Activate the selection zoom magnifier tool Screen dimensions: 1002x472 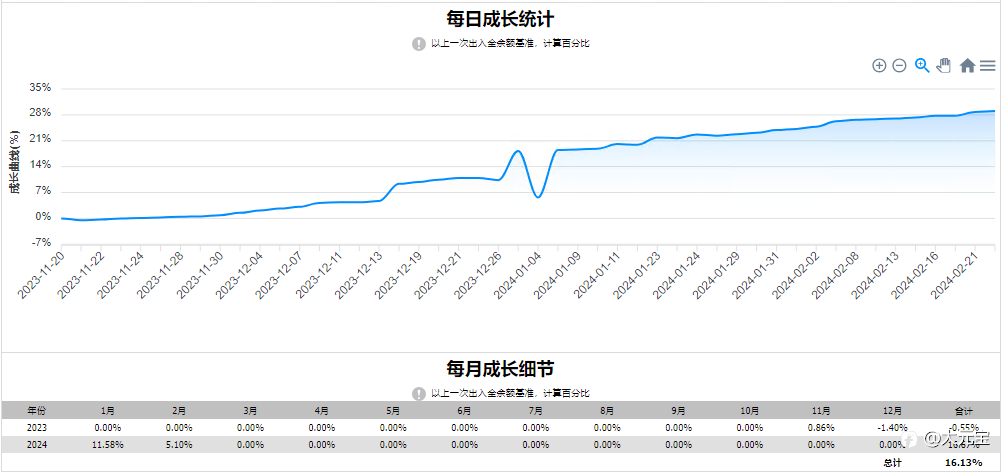(x=921, y=65)
